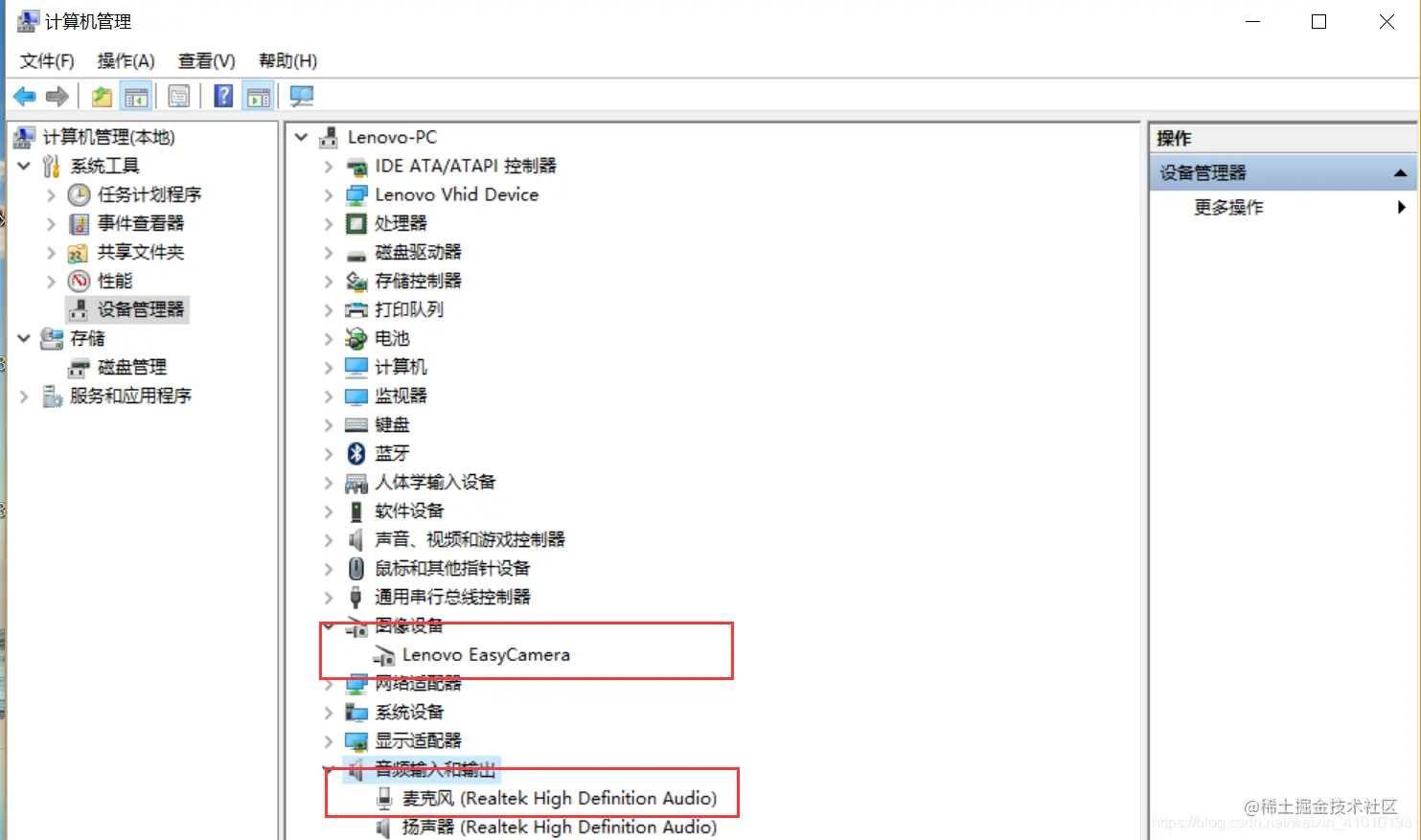Click the Properties sheet toolbar icon

179,96
